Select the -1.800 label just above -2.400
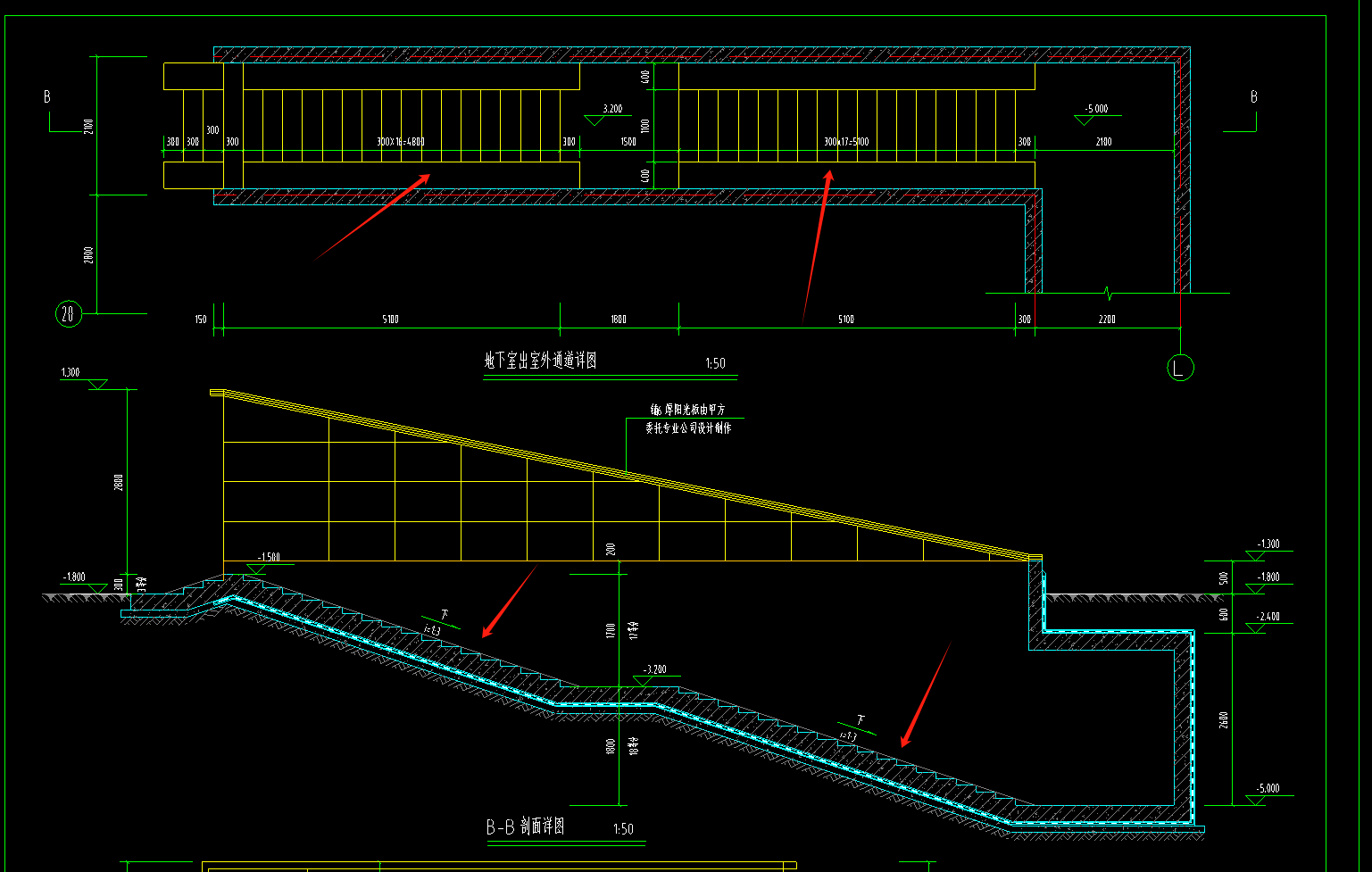 tap(1268, 577)
